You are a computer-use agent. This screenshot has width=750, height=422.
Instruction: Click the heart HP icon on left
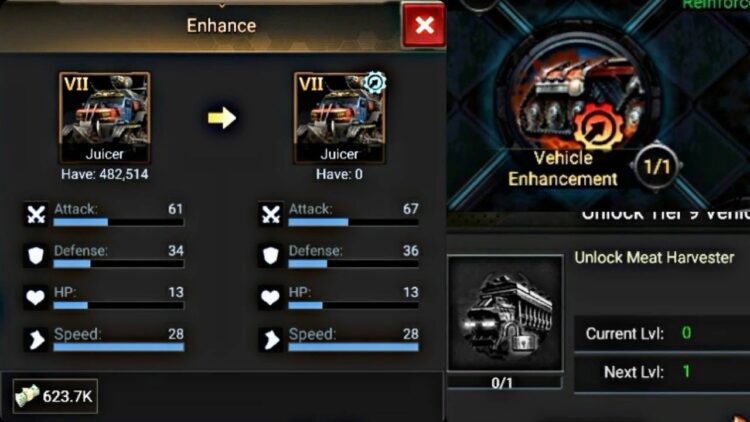coord(36,298)
